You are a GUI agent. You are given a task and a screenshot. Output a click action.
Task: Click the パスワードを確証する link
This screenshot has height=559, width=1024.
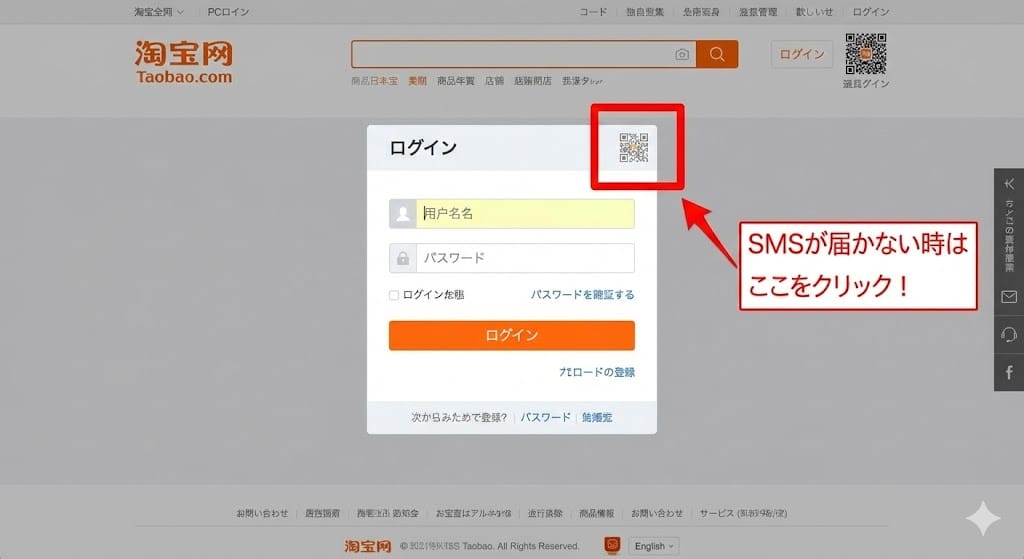(582, 295)
